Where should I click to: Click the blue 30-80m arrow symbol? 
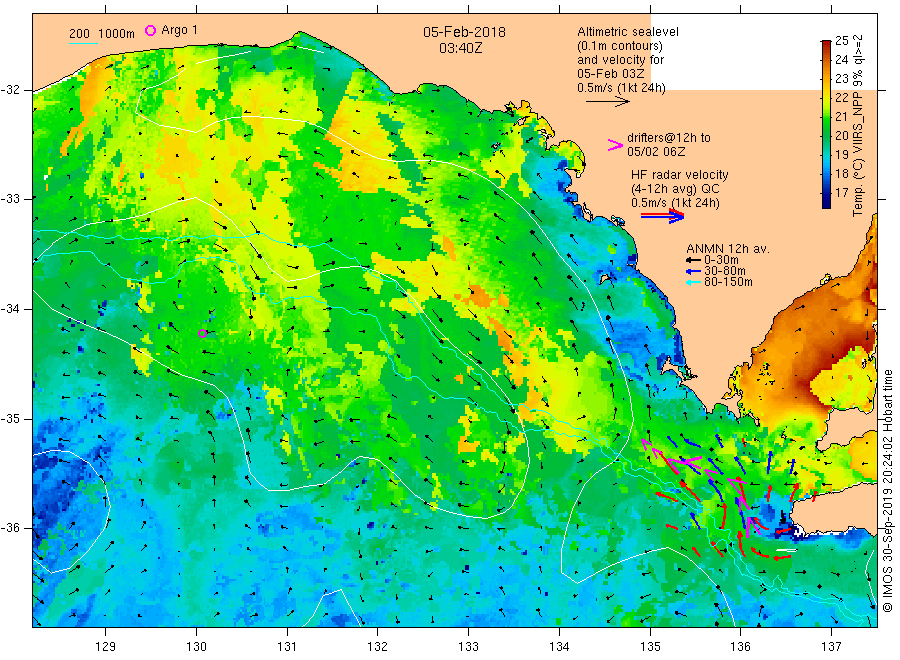click(693, 271)
